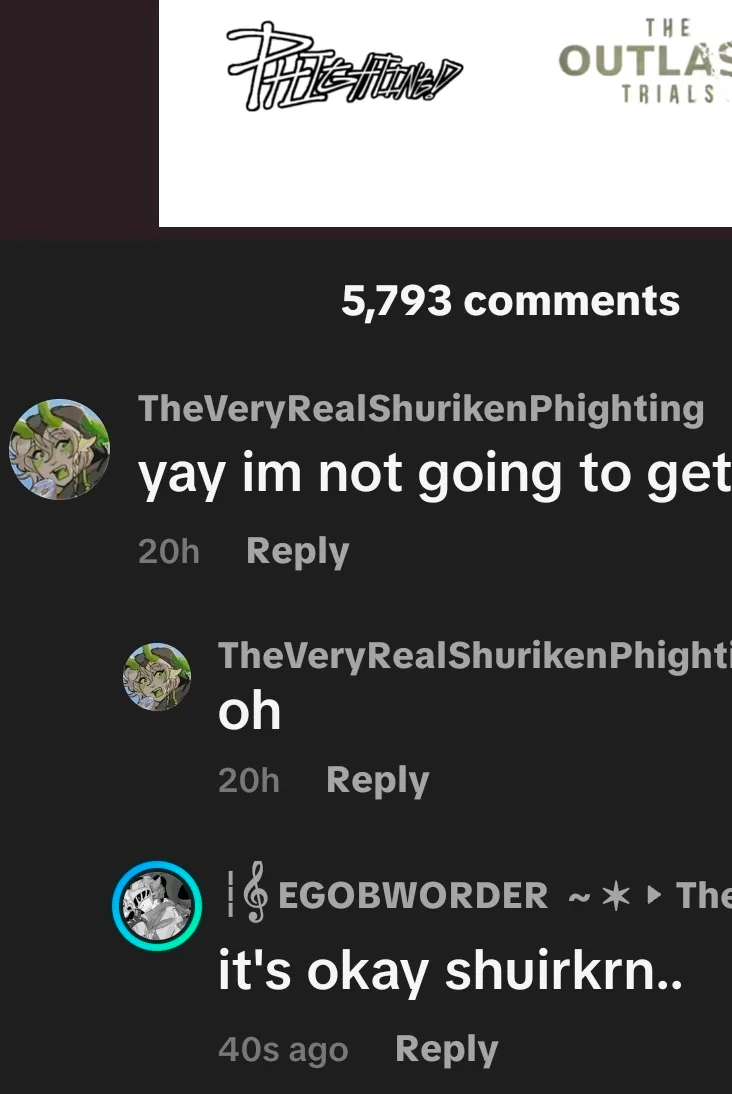Click Reply under "it's okay shuirkrn.."
The image size is (732, 1094).
coord(447,1049)
